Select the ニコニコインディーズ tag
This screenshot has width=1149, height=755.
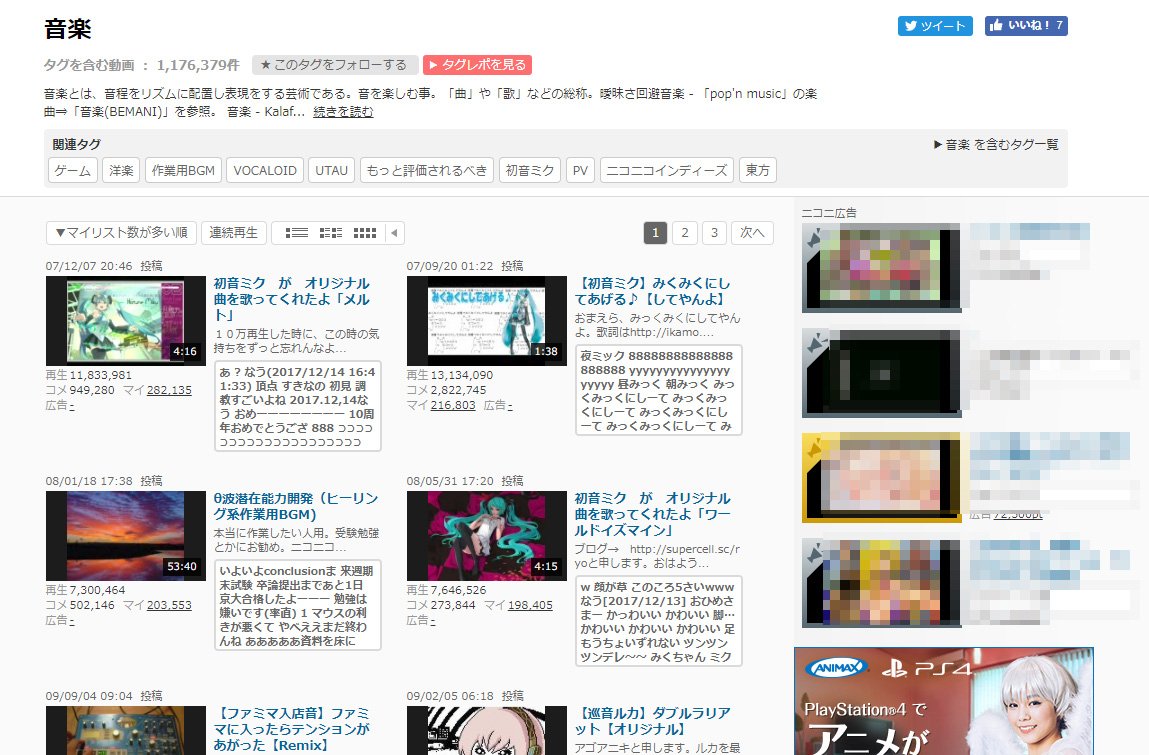click(x=667, y=171)
